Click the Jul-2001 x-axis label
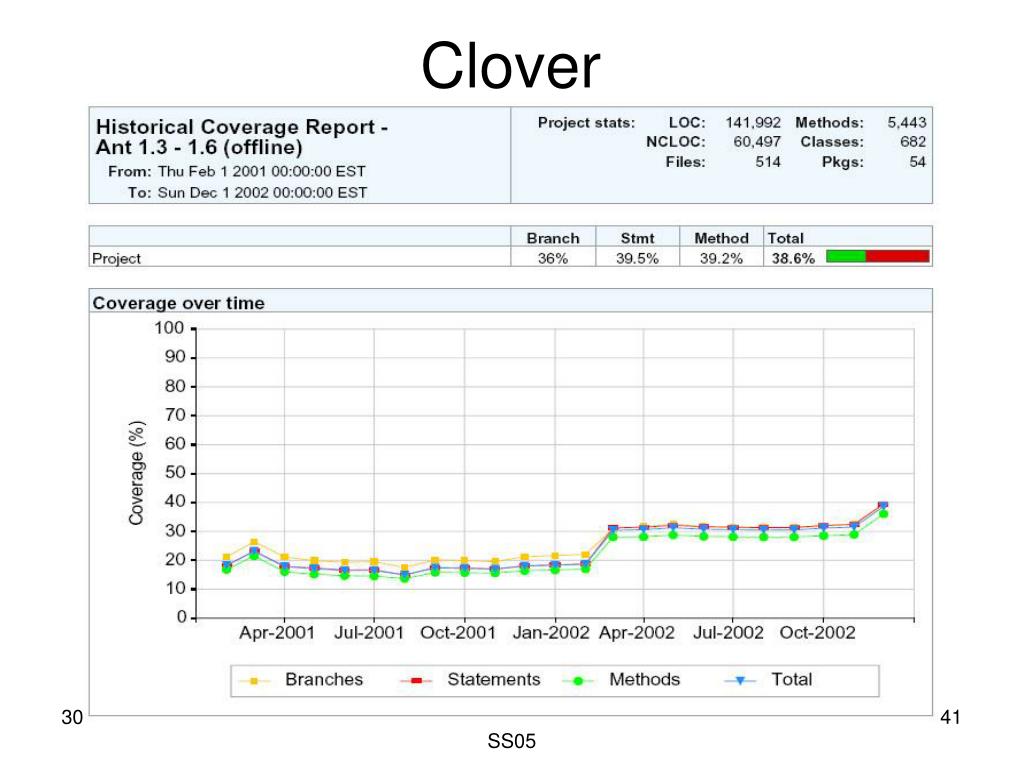The image size is (1024, 768). point(369,633)
